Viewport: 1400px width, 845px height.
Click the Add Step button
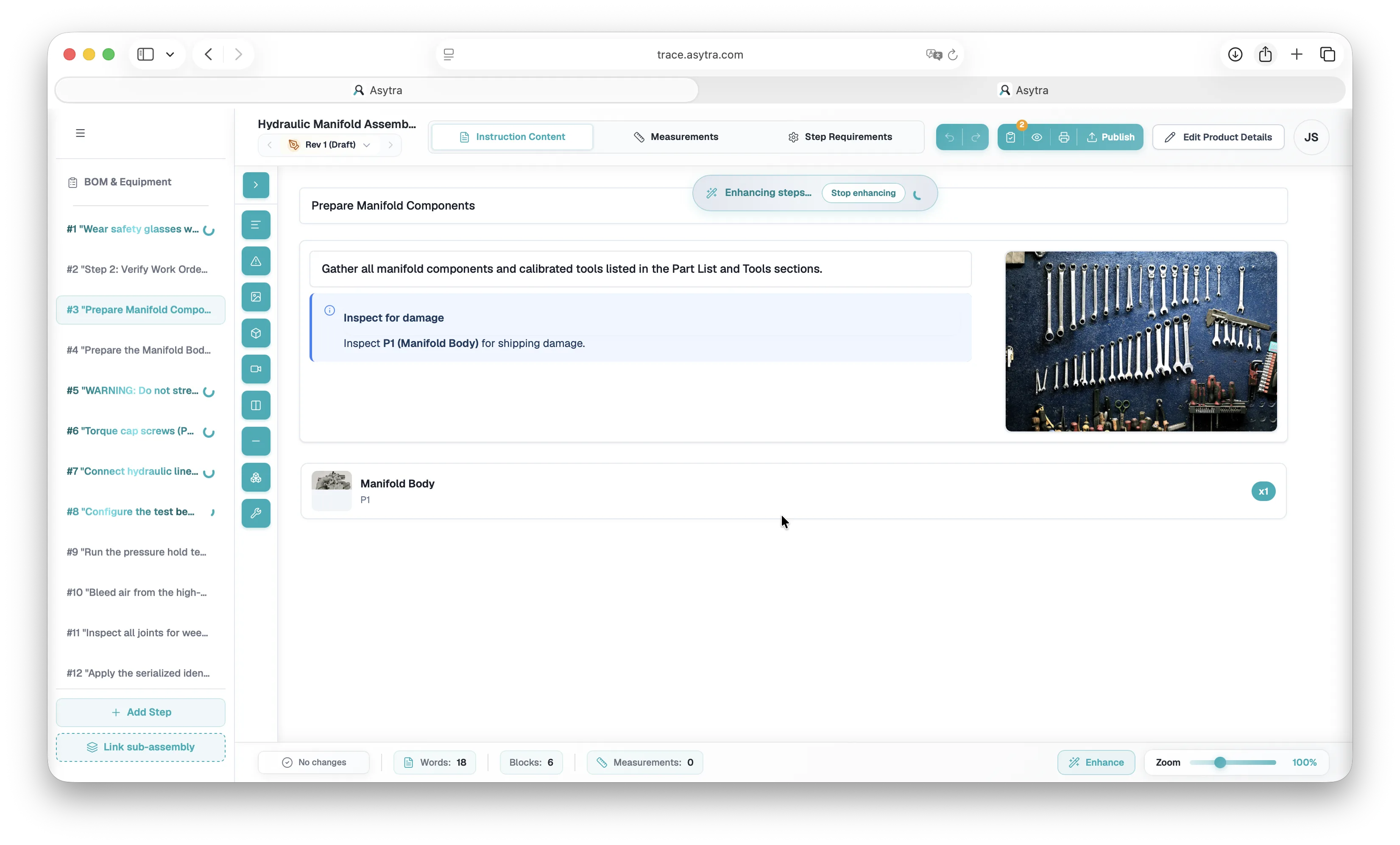140,713
